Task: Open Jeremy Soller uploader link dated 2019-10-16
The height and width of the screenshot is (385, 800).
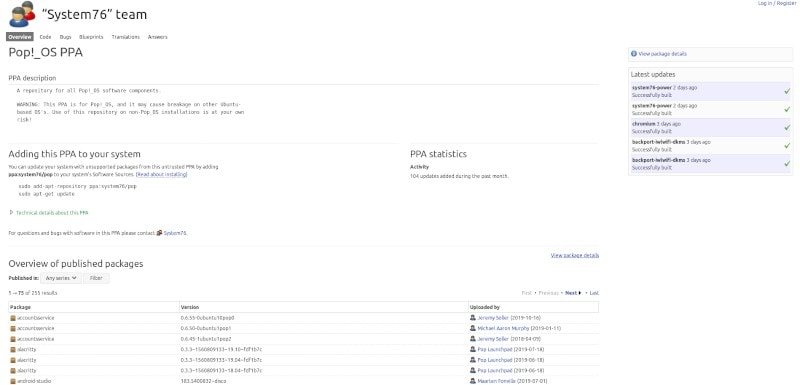Action: pos(493,318)
